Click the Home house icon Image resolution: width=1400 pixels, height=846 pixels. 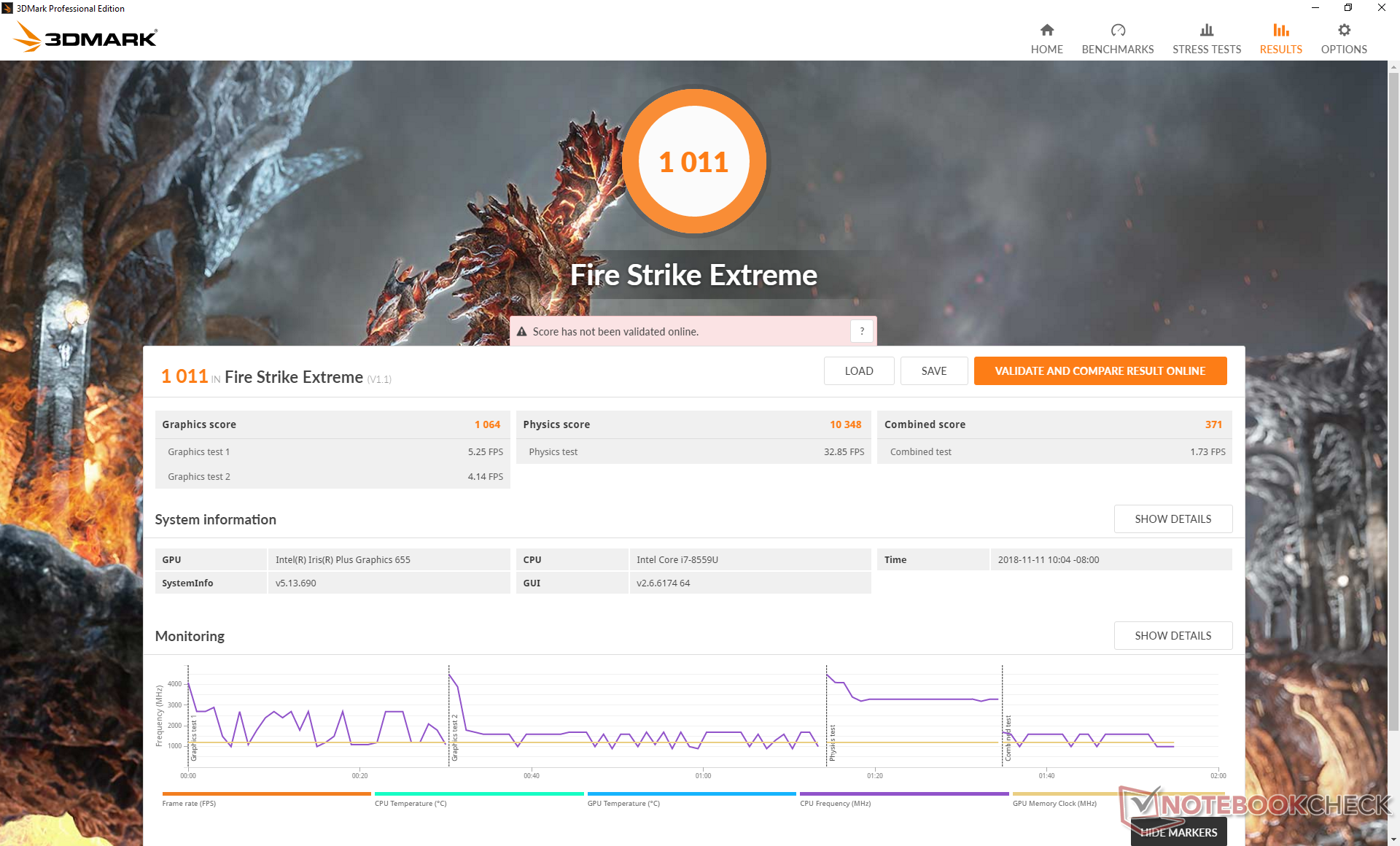point(1046,30)
